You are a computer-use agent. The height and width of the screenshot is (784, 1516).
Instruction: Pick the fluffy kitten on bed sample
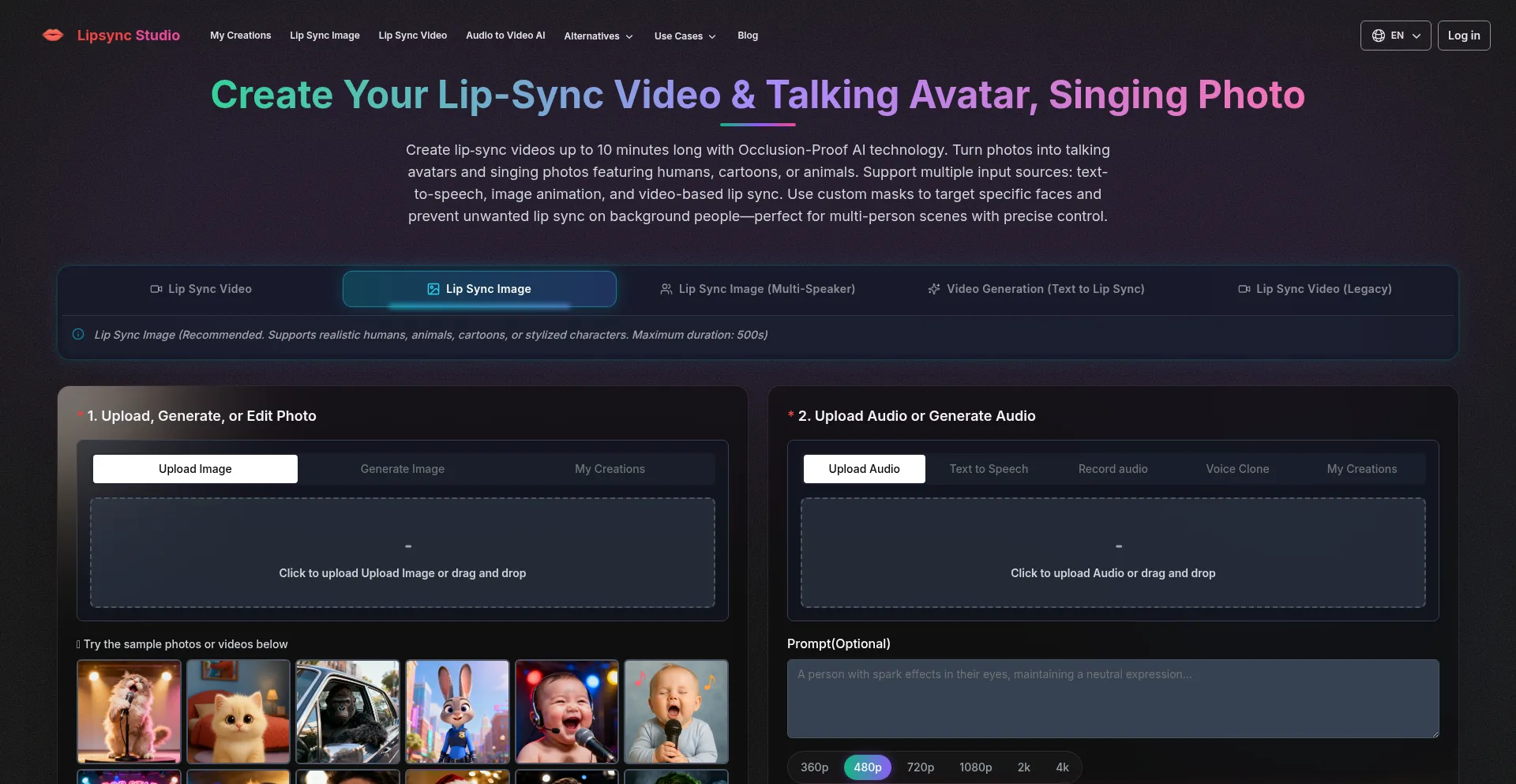(238, 712)
